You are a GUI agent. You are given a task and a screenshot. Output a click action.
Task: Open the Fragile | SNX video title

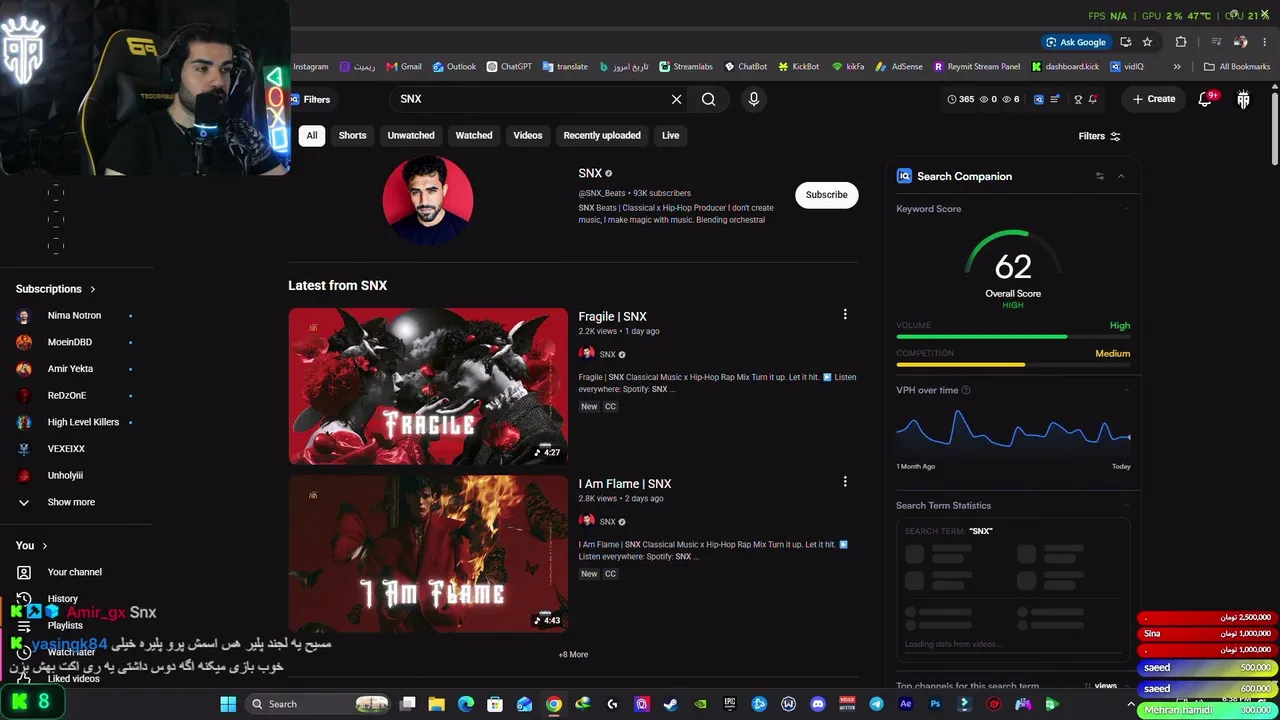(613, 316)
